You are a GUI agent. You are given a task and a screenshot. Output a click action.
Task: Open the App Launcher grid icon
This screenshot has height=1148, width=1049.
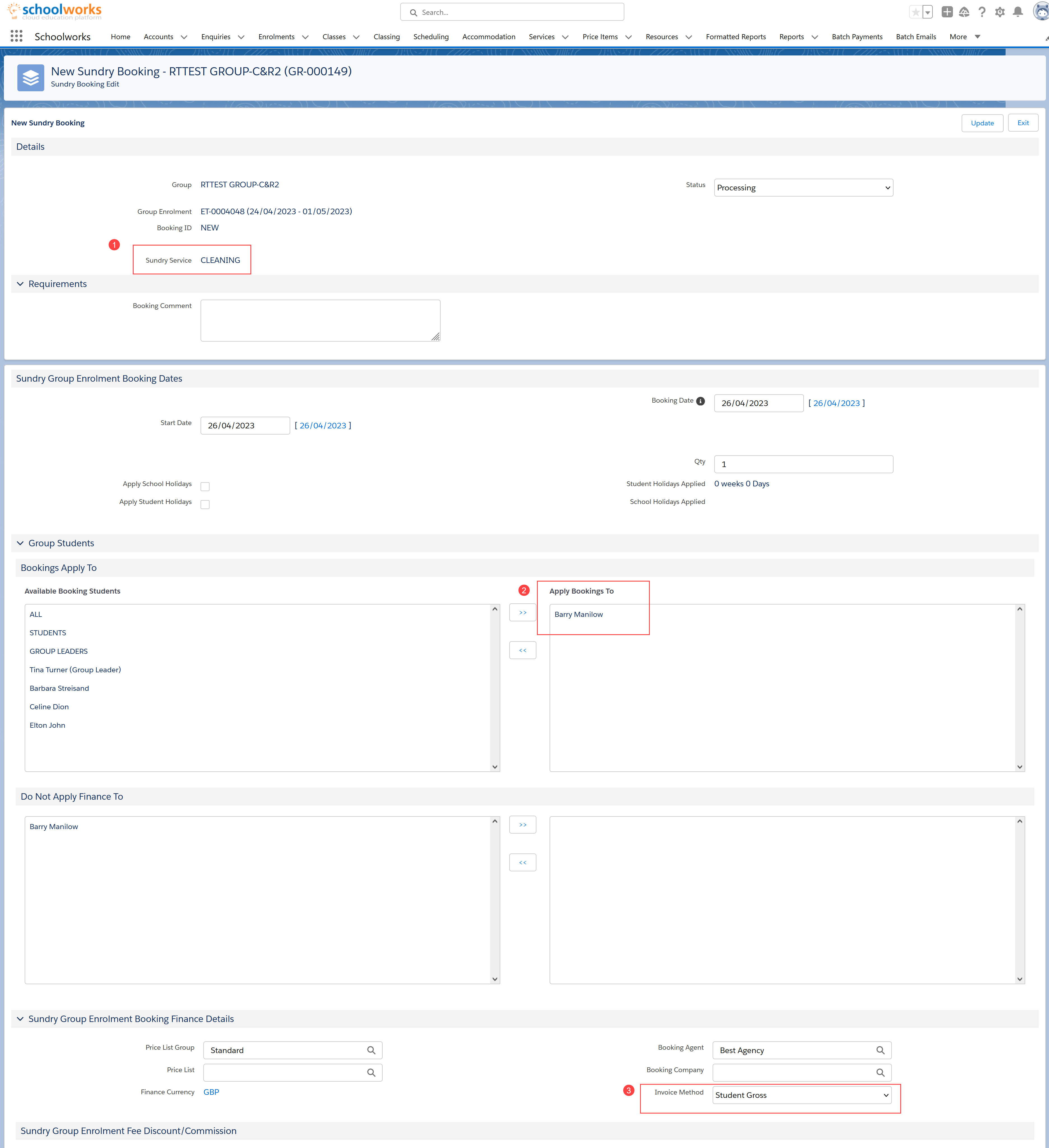click(17, 36)
